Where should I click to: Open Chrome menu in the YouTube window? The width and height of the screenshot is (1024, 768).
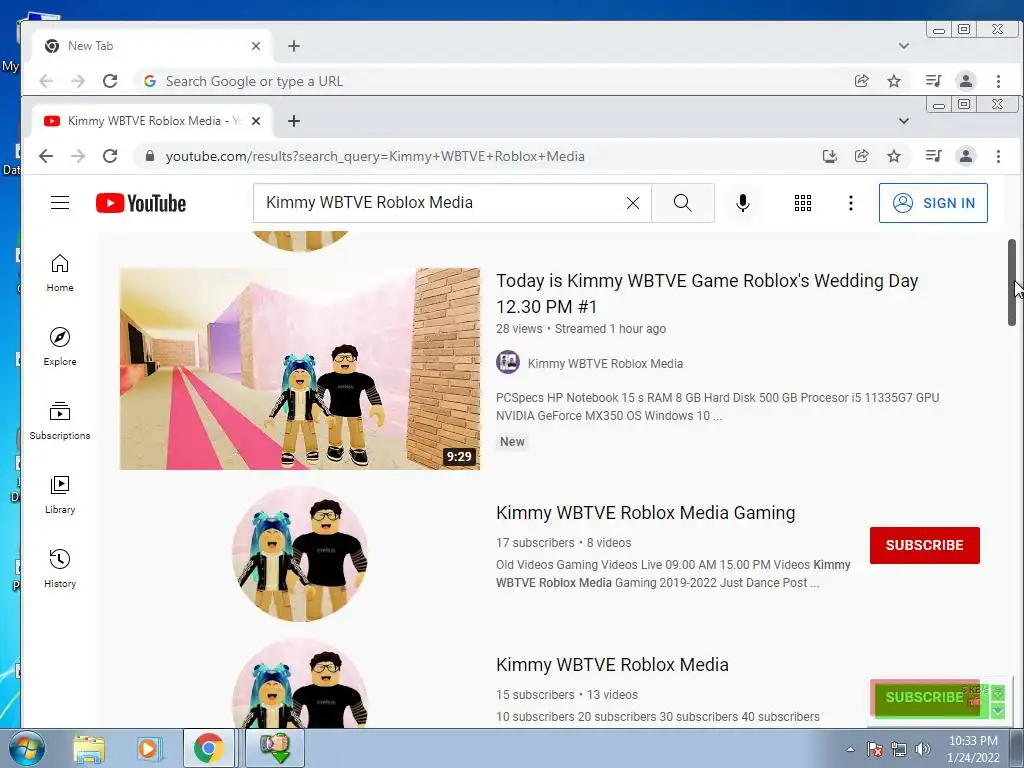click(998, 156)
